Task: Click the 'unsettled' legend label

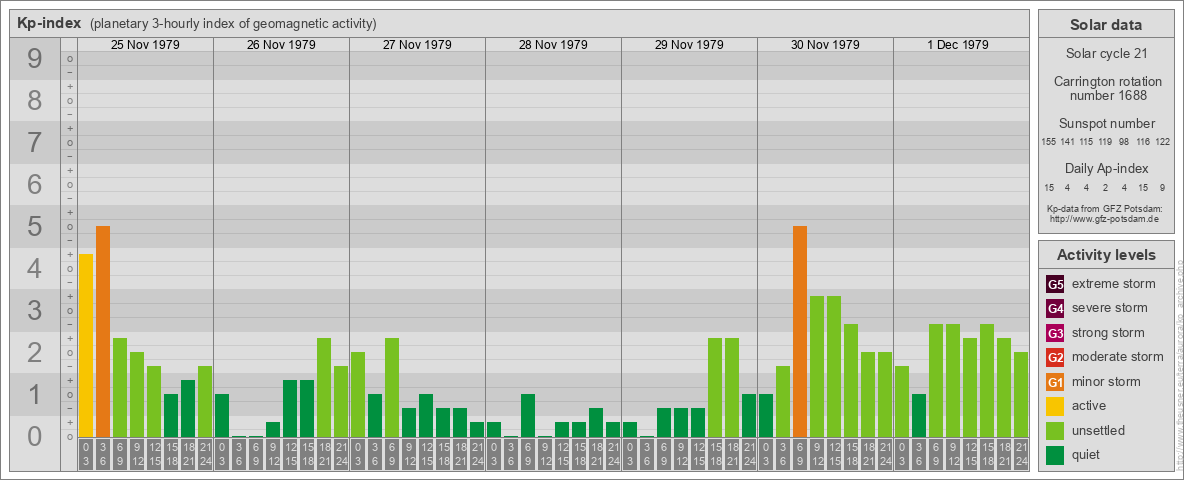Action: click(x=1099, y=430)
